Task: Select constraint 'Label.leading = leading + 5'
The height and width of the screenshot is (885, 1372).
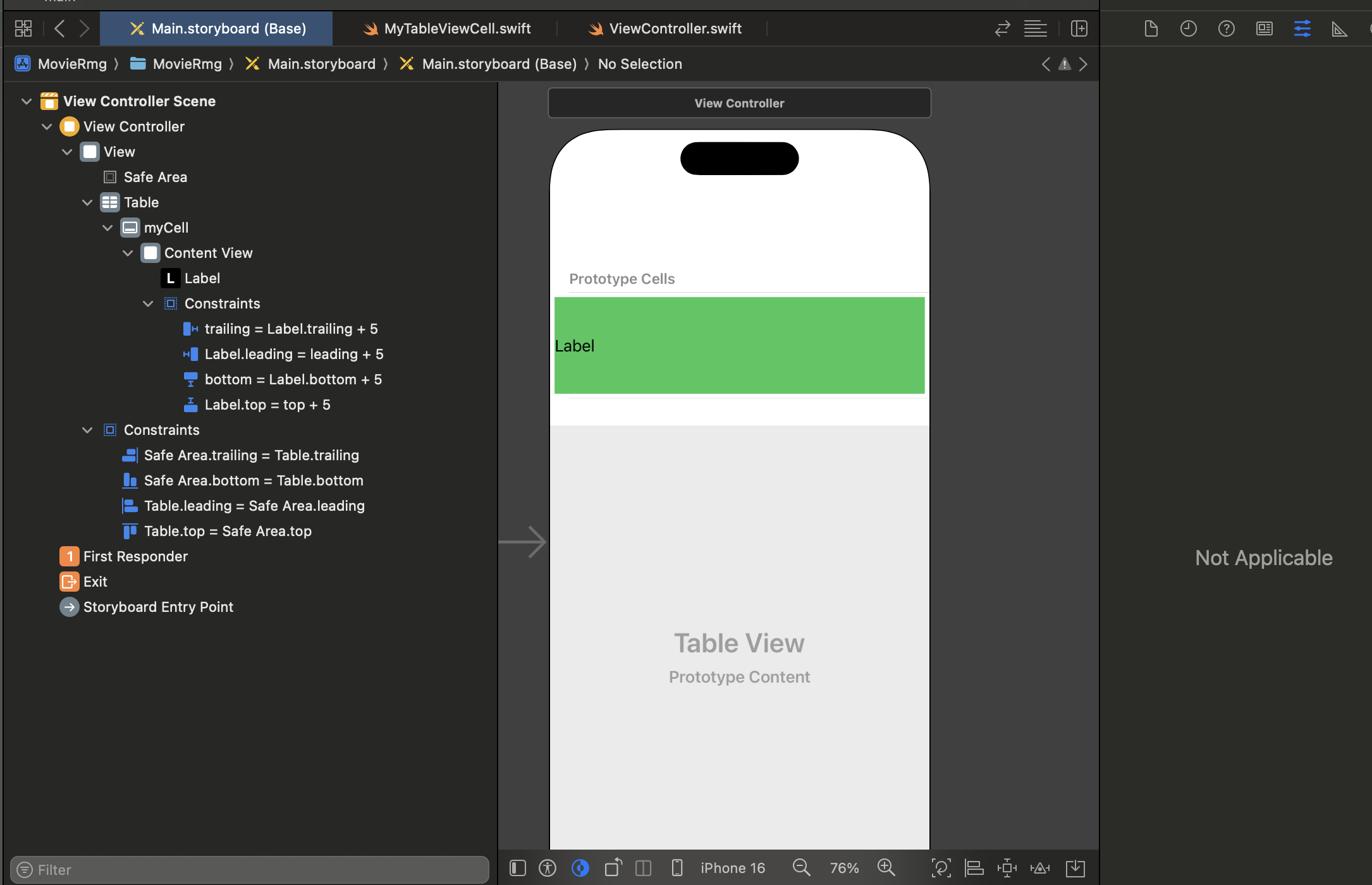Action: [283, 354]
